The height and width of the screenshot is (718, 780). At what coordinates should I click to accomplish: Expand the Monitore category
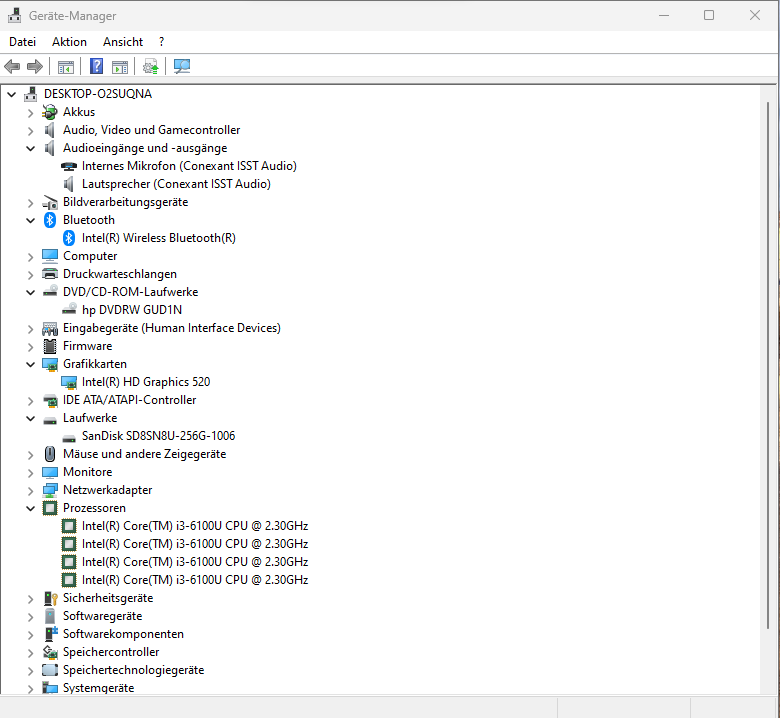tap(30, 473)
